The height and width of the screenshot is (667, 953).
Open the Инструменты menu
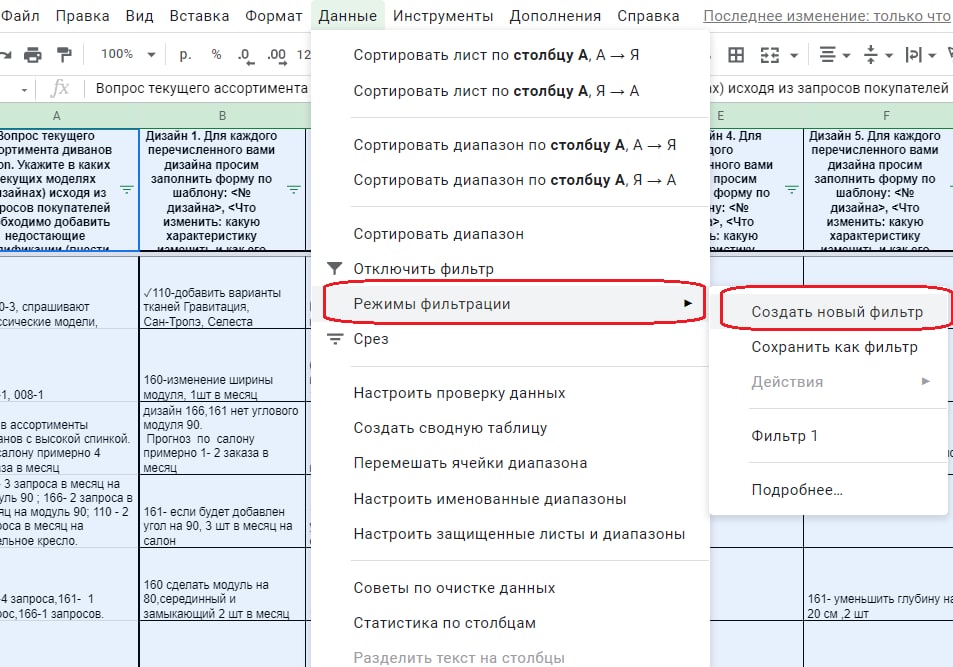(x=443, y=16)
